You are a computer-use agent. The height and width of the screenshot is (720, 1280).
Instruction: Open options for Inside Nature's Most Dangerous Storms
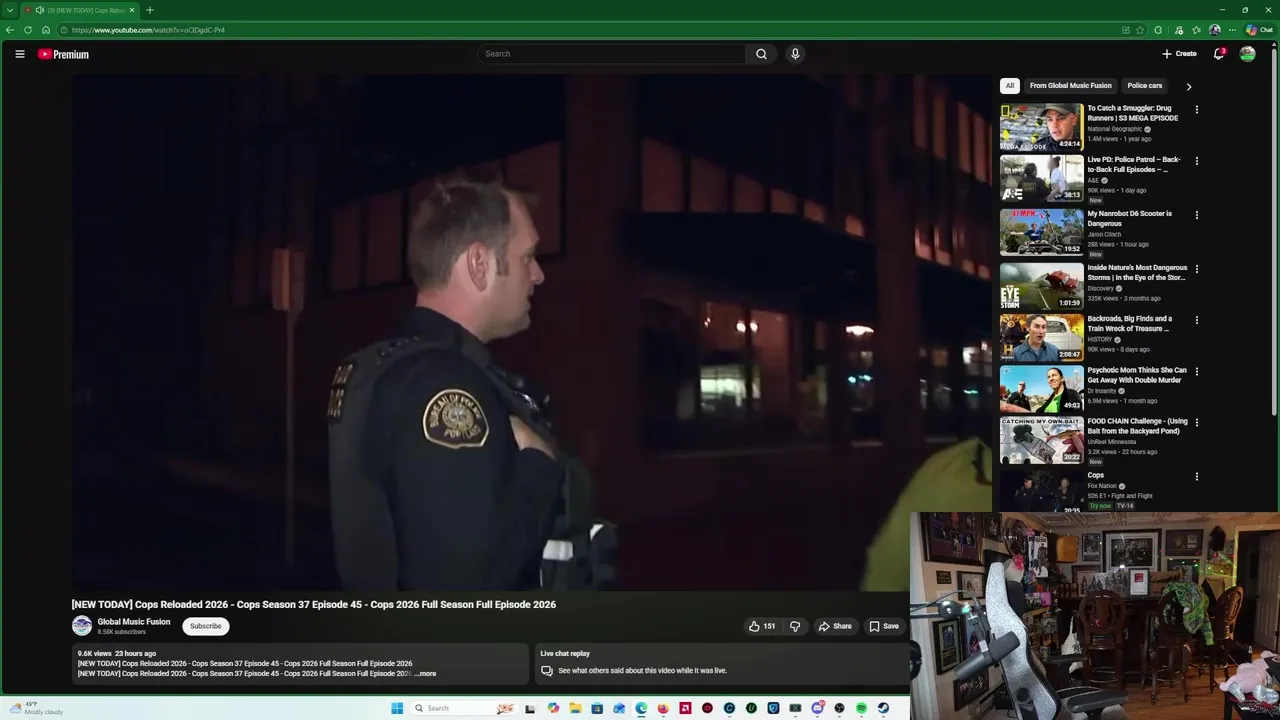[1196, 269]
